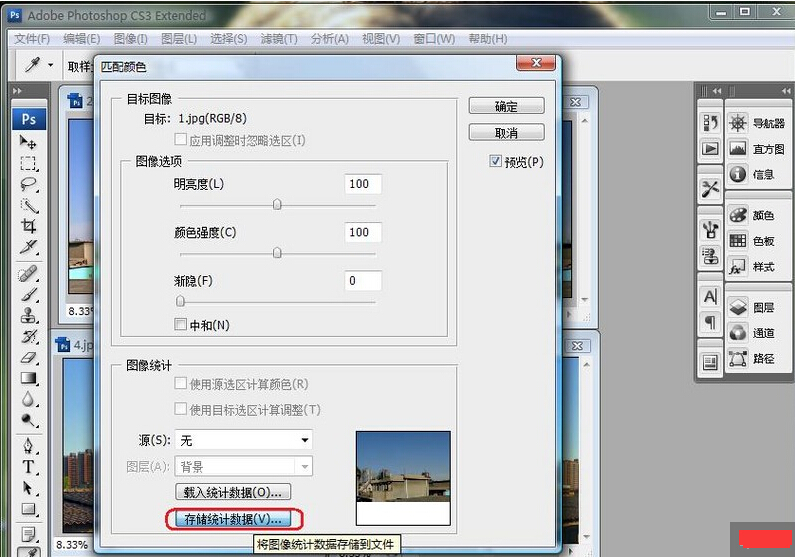Open the Histogram panel (直方图)

point(757,149)
